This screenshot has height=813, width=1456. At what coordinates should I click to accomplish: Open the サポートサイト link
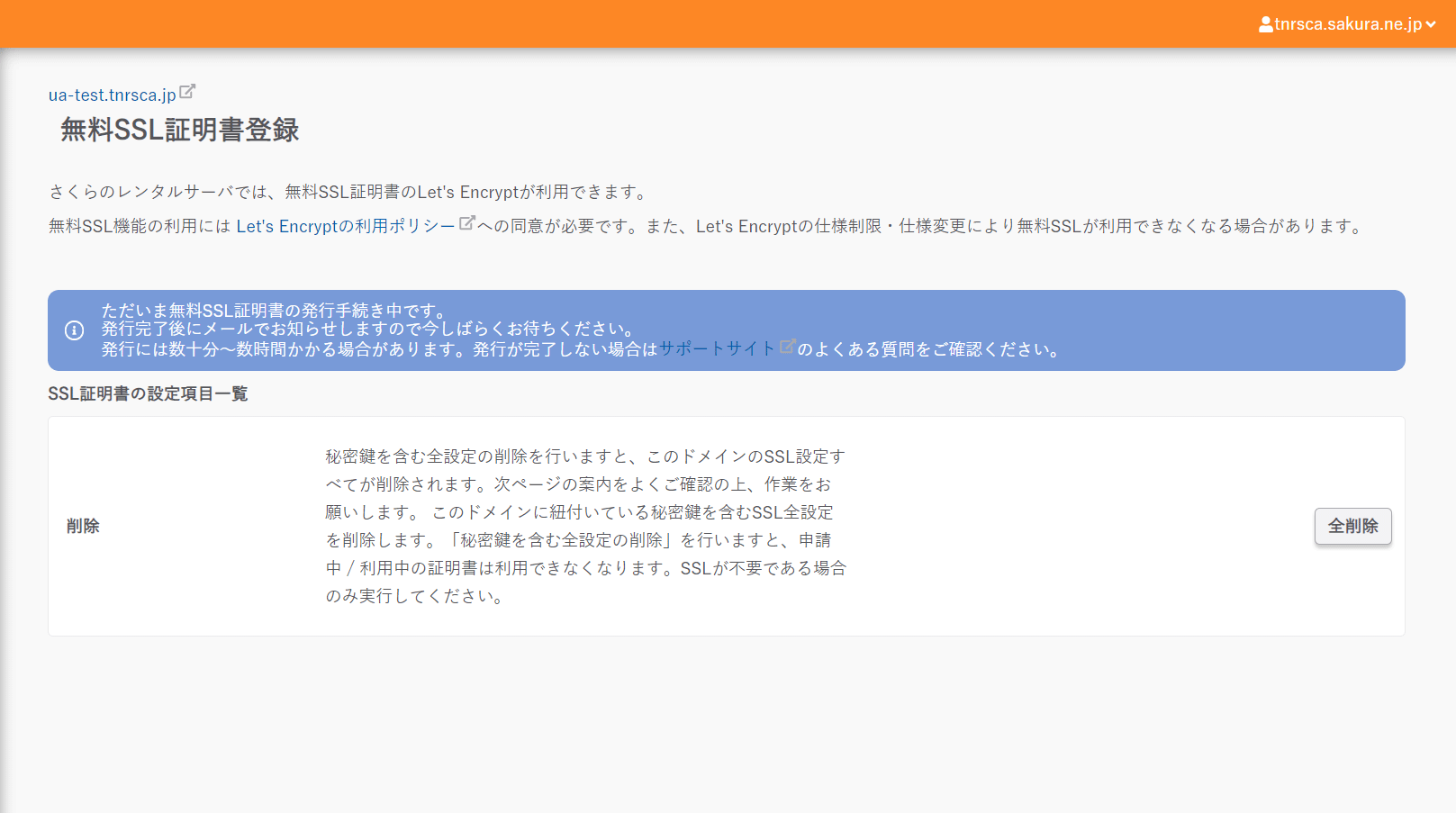pos(718,348)
